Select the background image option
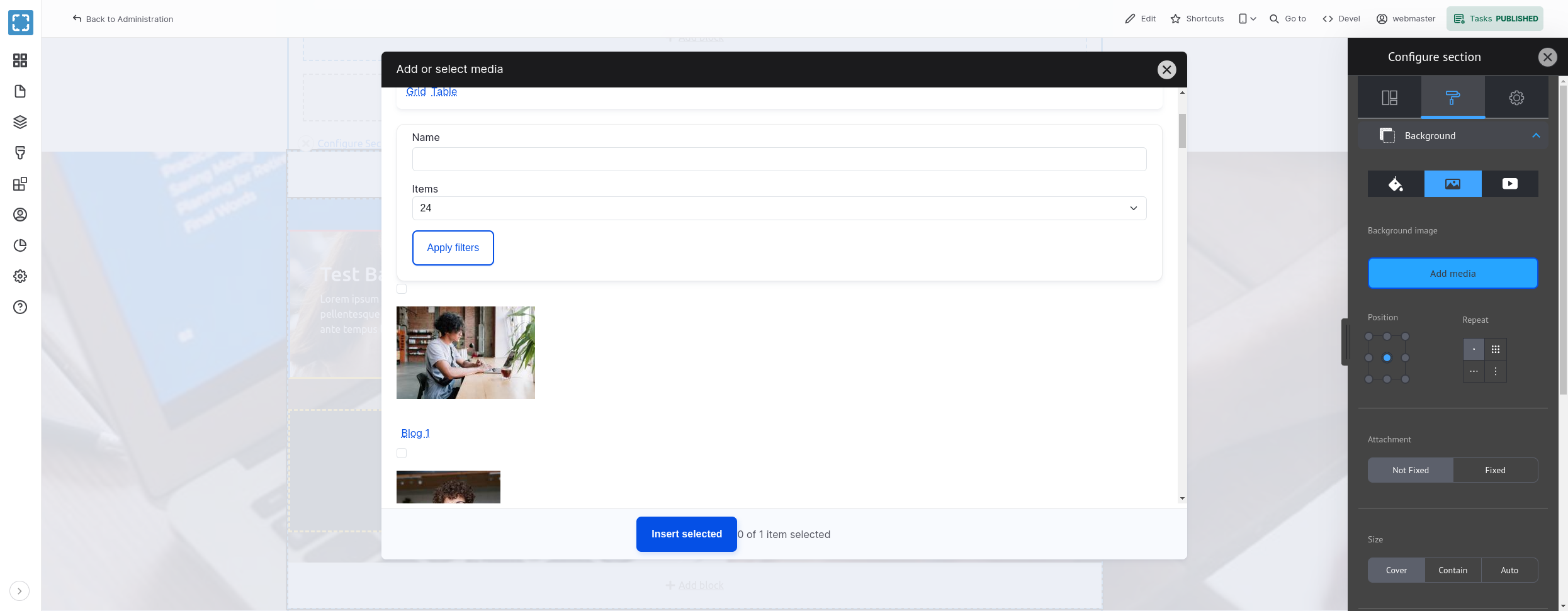The width and height of the screenshot is (1568, 611). (1453, 184)
